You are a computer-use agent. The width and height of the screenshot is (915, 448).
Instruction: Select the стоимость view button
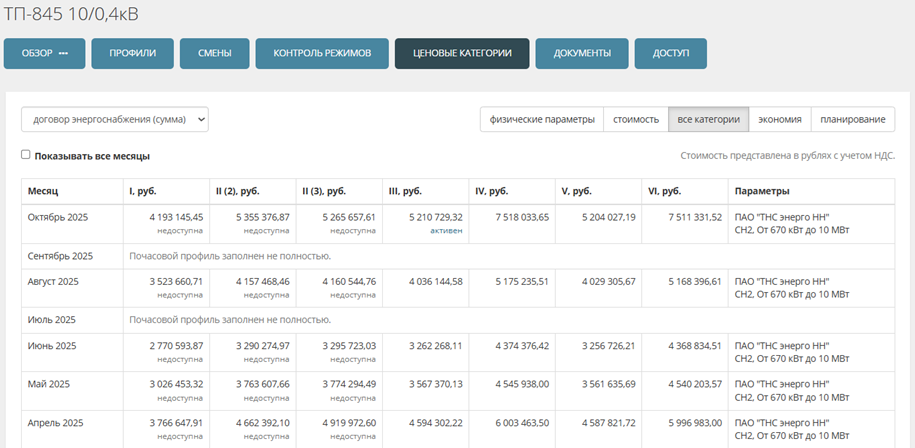pyautogui.click(x=635, y=119)
